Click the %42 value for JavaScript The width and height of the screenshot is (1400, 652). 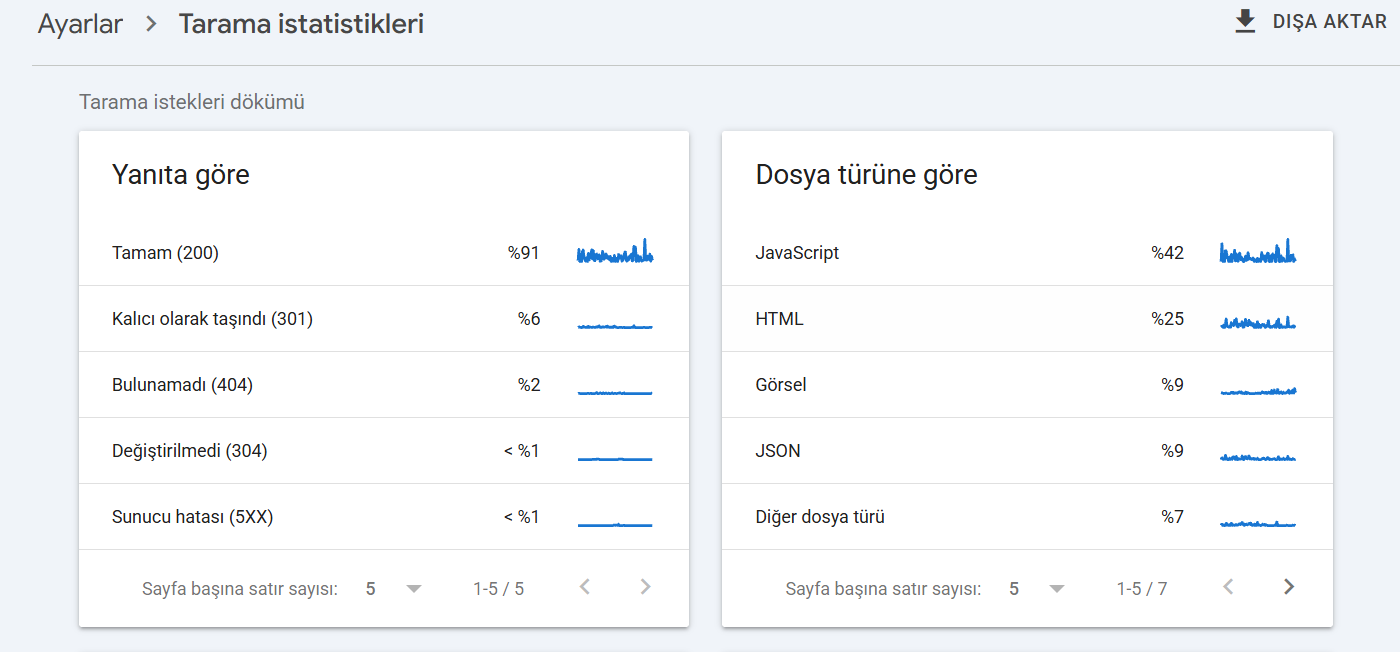1167,253
